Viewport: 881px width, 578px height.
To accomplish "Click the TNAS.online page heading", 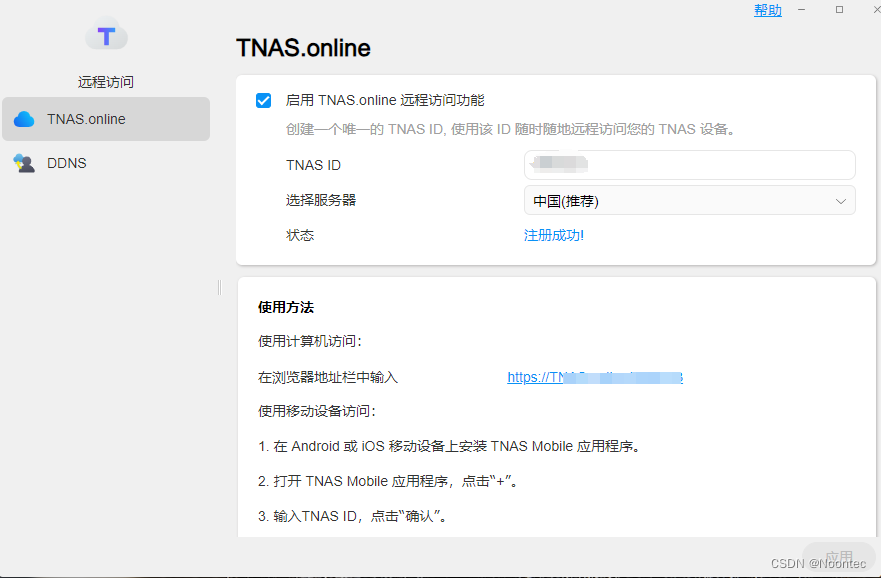I will (x=303, y=48).
